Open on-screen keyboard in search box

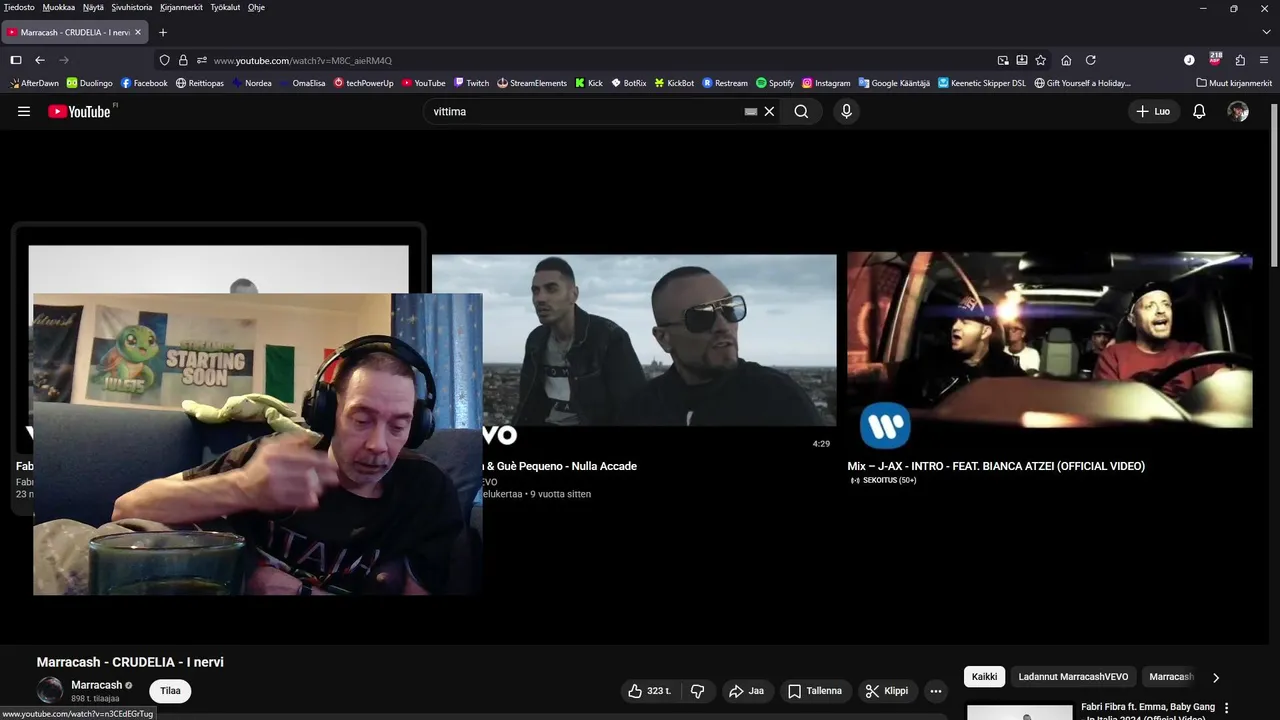click(751, 112)
